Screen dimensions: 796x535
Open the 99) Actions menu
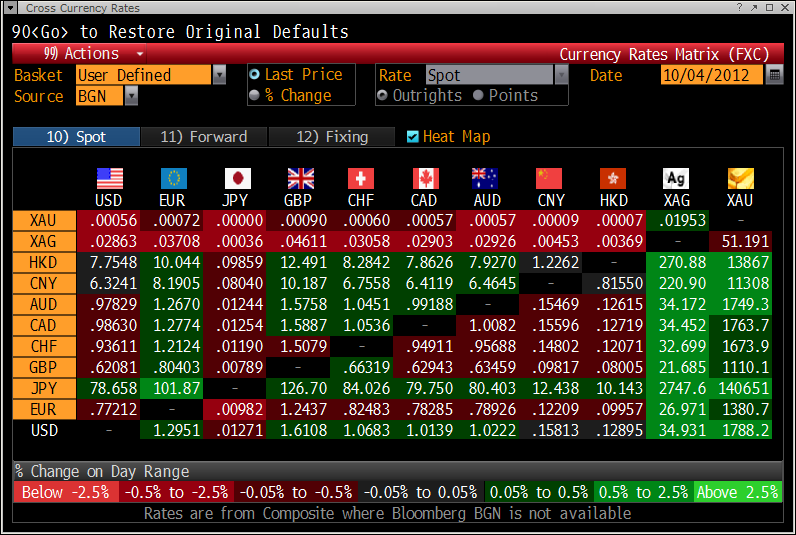pos(92,54)
